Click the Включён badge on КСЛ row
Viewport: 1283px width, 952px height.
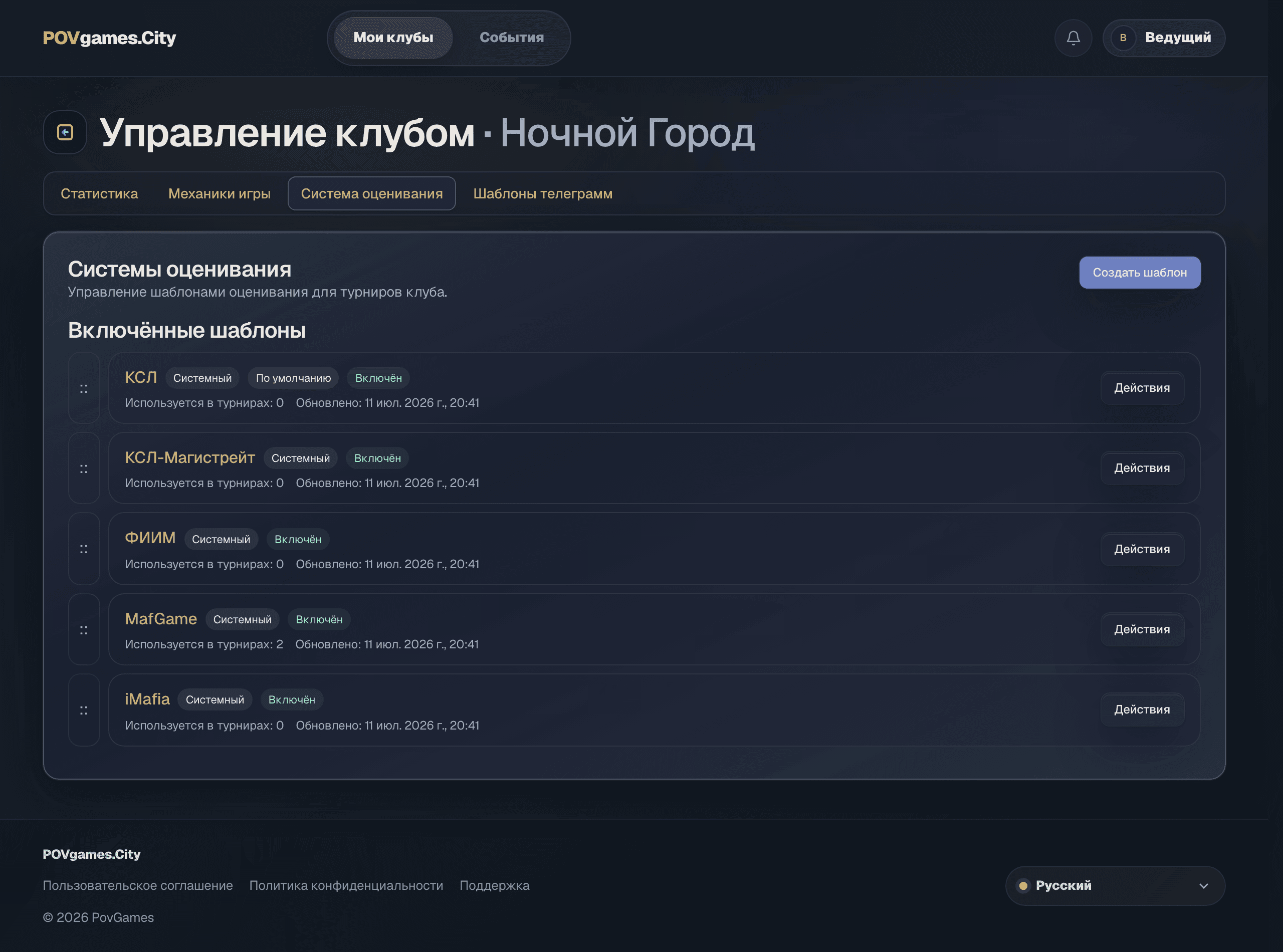coord(378,378)
